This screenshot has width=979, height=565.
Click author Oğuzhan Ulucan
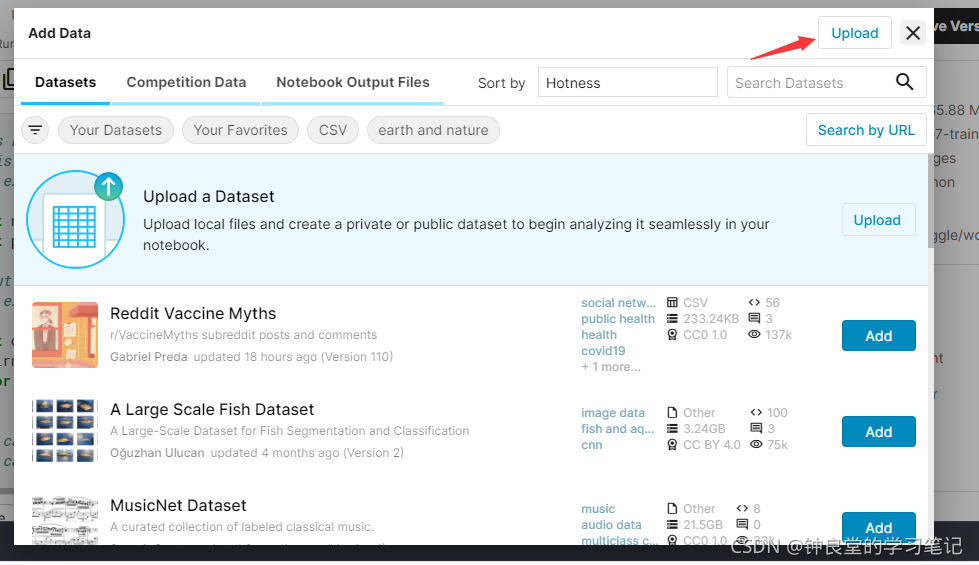point(157,453)
